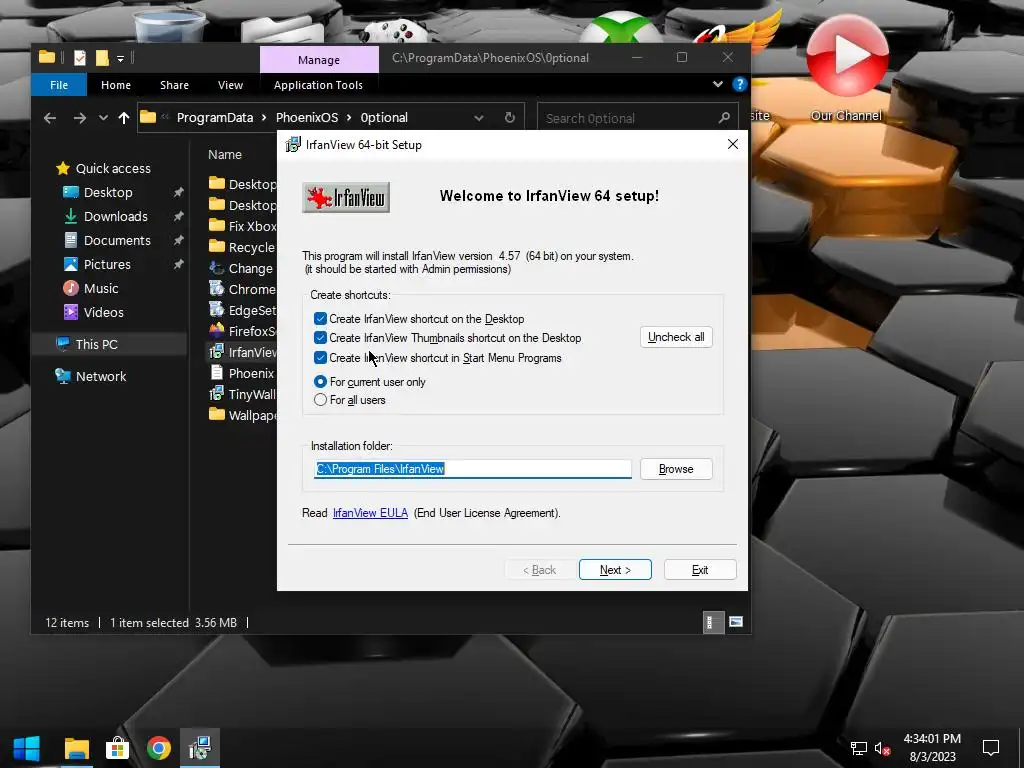1024x768 pixels.
Task: Click Properties icon in Explorer title bar
Action: coord(80,58)
